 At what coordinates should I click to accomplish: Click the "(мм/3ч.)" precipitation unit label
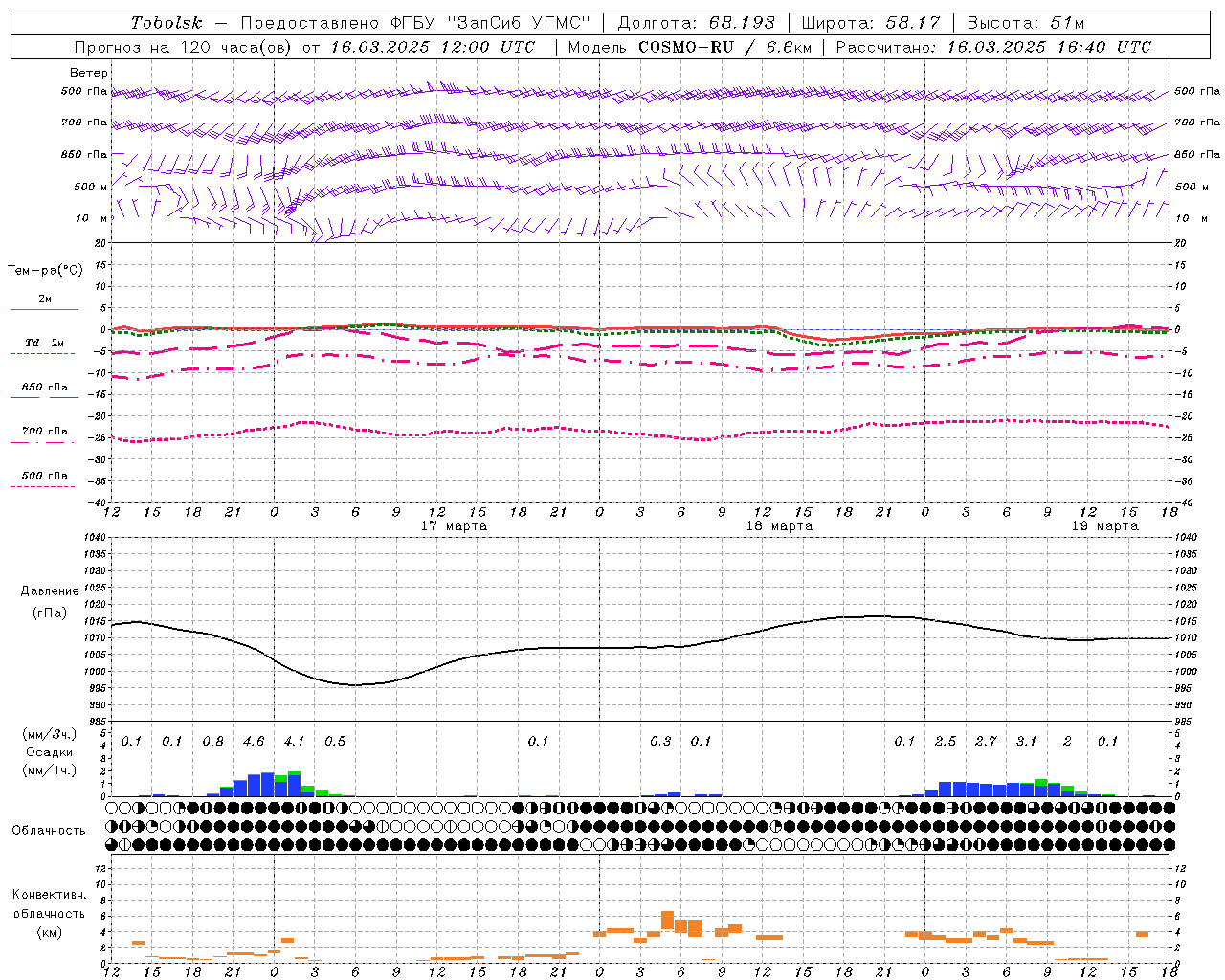tap(50, 734)
